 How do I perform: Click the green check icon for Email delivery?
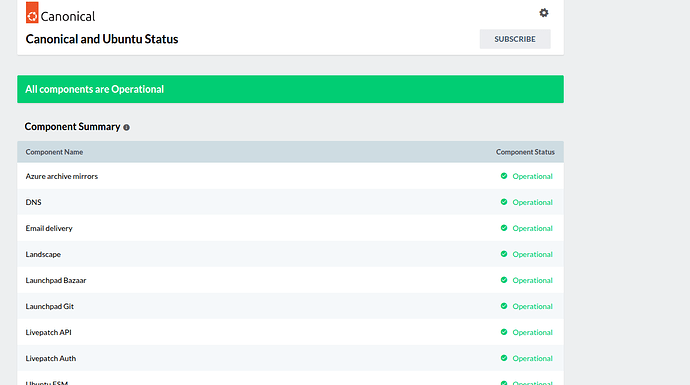[x=504, y=228]
